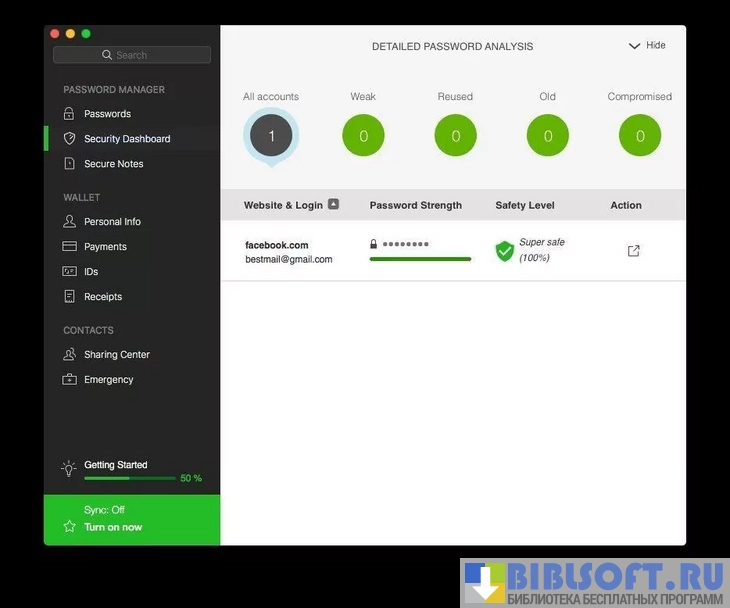Sort by Website & Login arrow
730x608 pixels.
pos(333,204)
